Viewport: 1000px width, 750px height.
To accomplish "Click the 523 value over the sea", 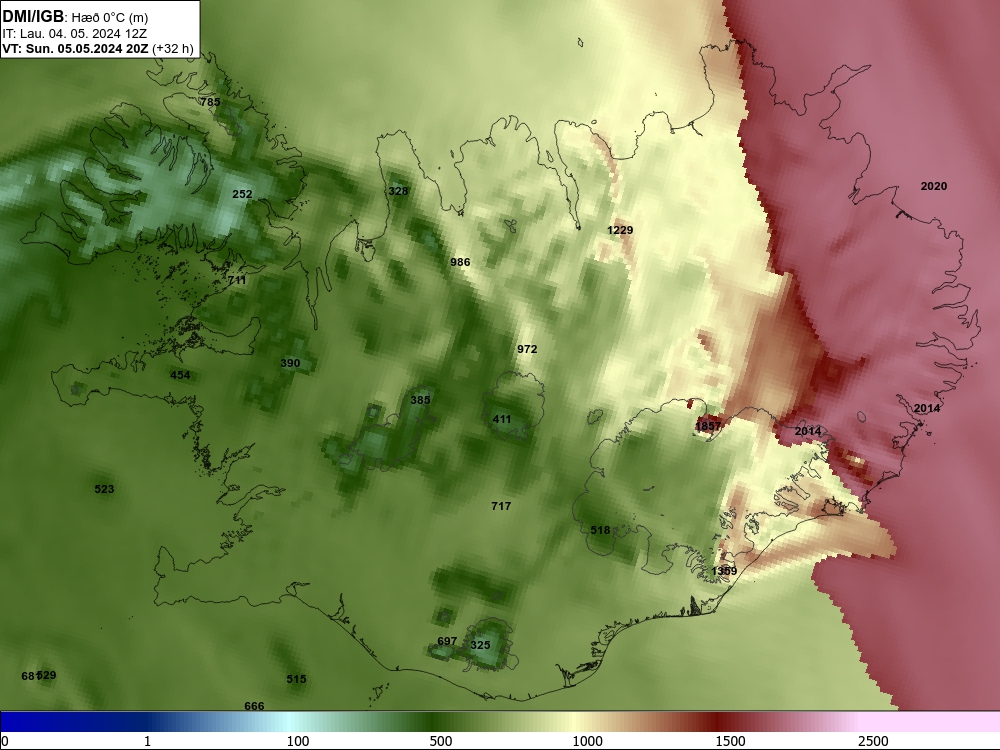I will click(104, 489).
